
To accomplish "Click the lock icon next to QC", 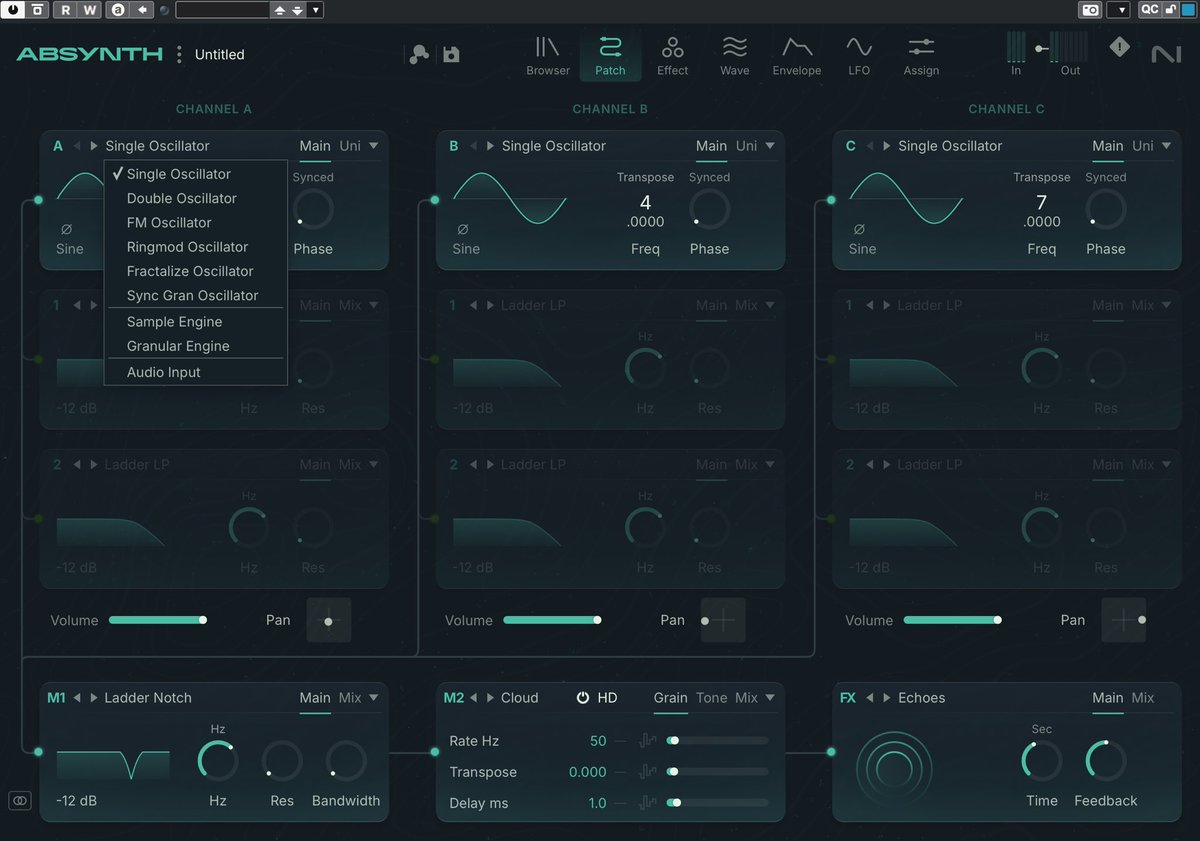I will click(x=1169, y=10).
